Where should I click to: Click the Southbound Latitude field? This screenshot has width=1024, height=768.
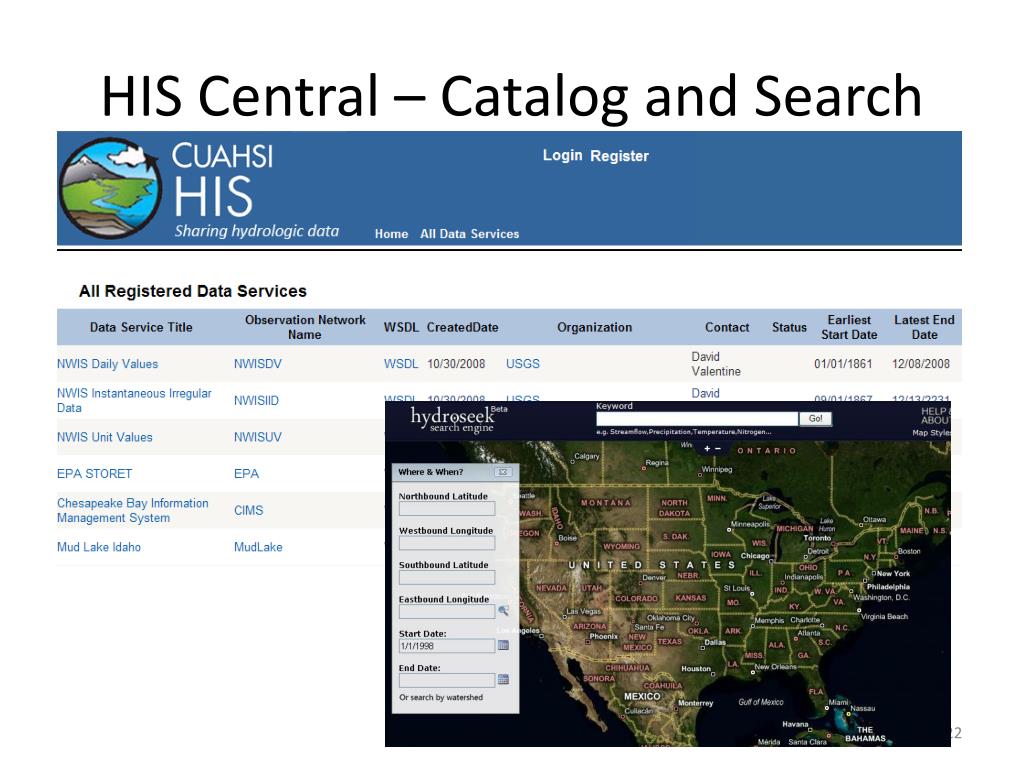[447, 577]
